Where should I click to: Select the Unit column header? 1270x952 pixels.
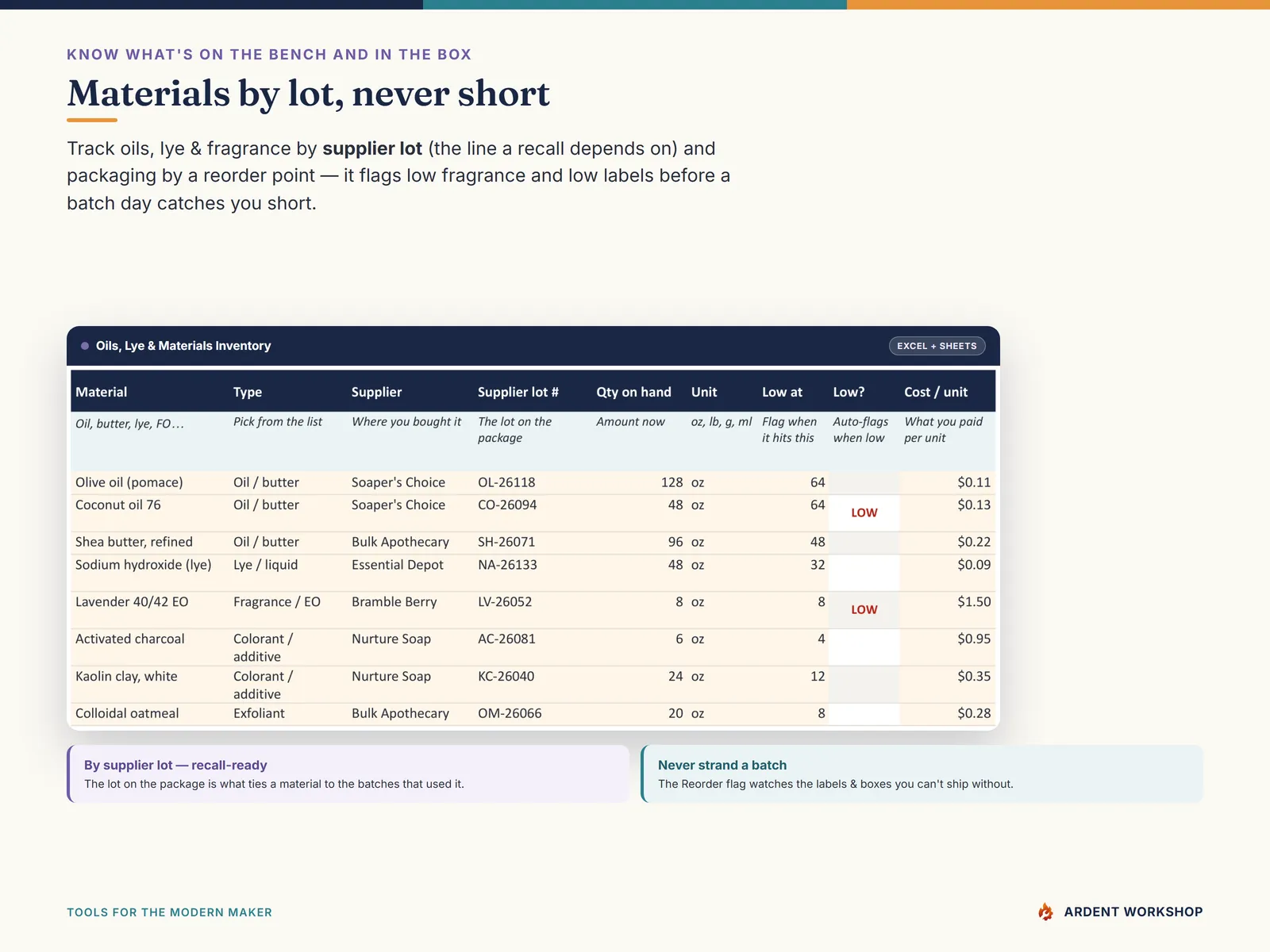click(x=704, y=392)
